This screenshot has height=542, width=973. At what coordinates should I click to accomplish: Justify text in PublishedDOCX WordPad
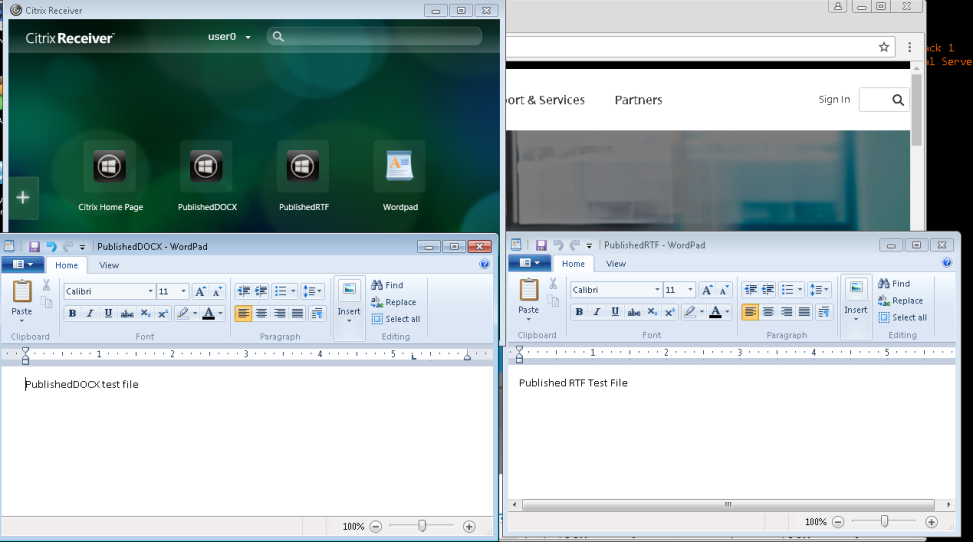298,314
